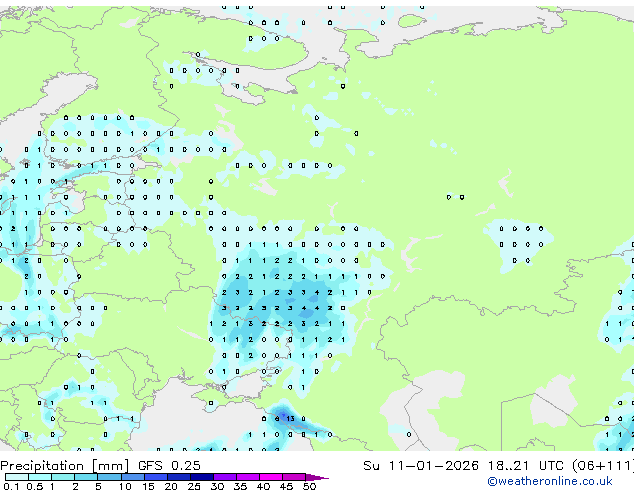Click the magenta swatch between 40 and 45
634x490 pixels.
click(271, 477)
